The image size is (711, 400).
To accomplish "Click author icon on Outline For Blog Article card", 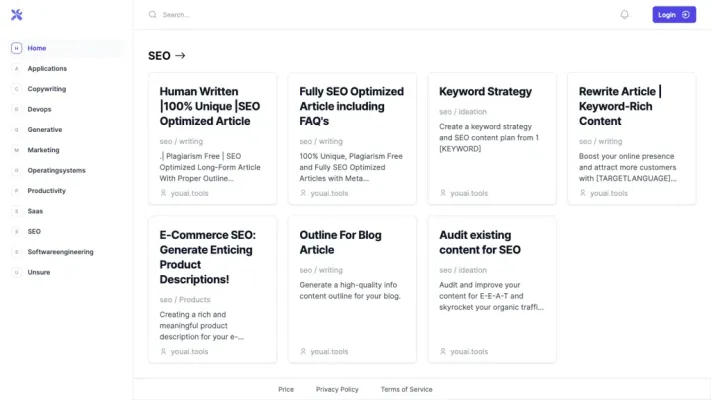I will [303, 351].
